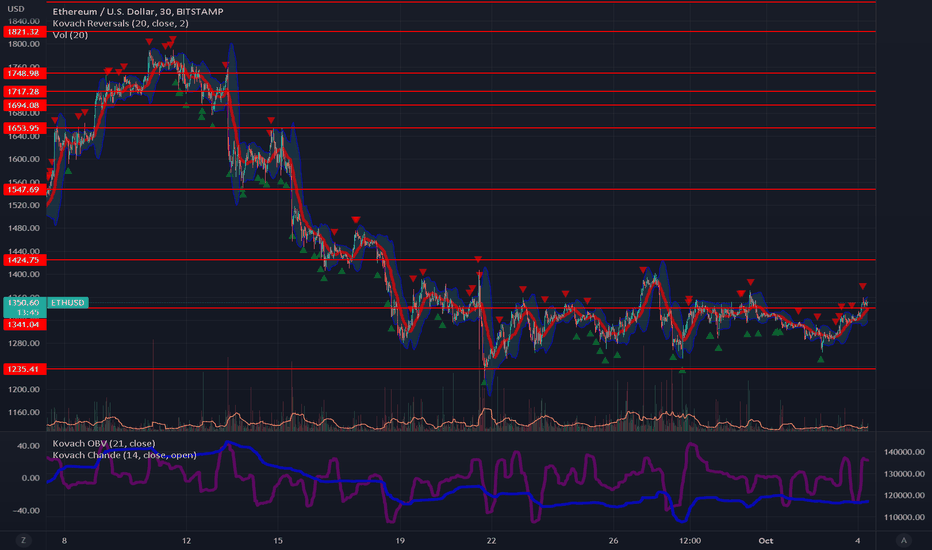This screenshot has width=932, height=550.
Task: Click the 1653.95 red price label
Action: 24,128
